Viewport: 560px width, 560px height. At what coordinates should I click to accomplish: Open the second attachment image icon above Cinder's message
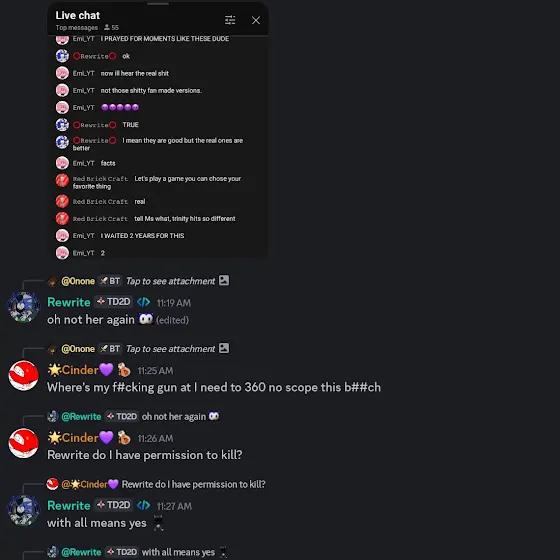(224, 348)
